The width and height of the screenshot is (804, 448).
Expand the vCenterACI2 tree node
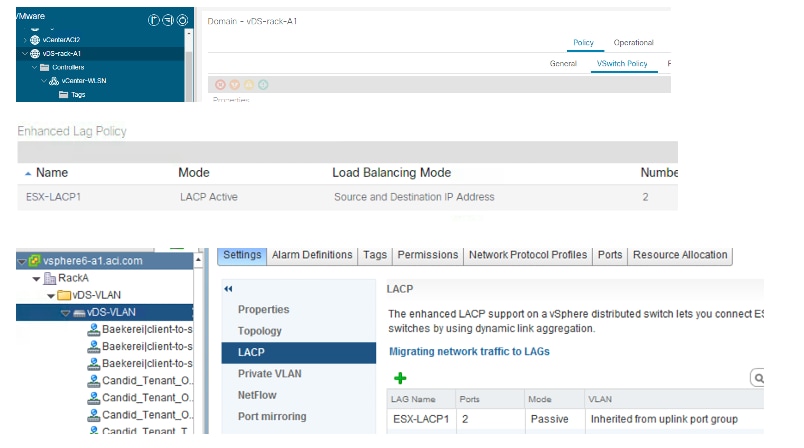(x=25, y=39)
